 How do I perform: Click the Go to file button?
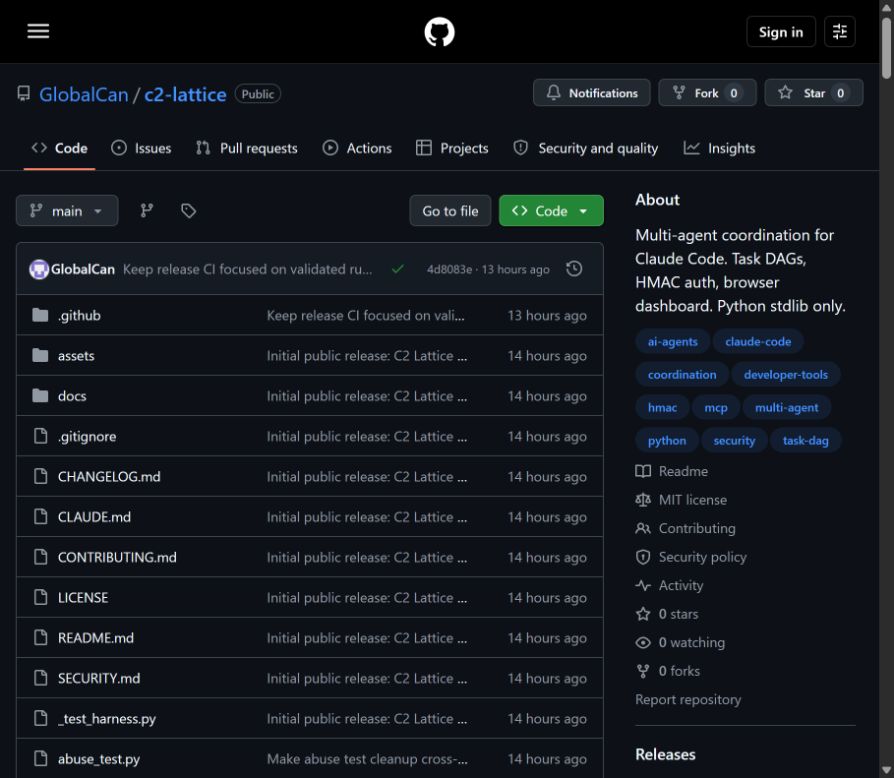pyautogui.click(x=450, y=211)
